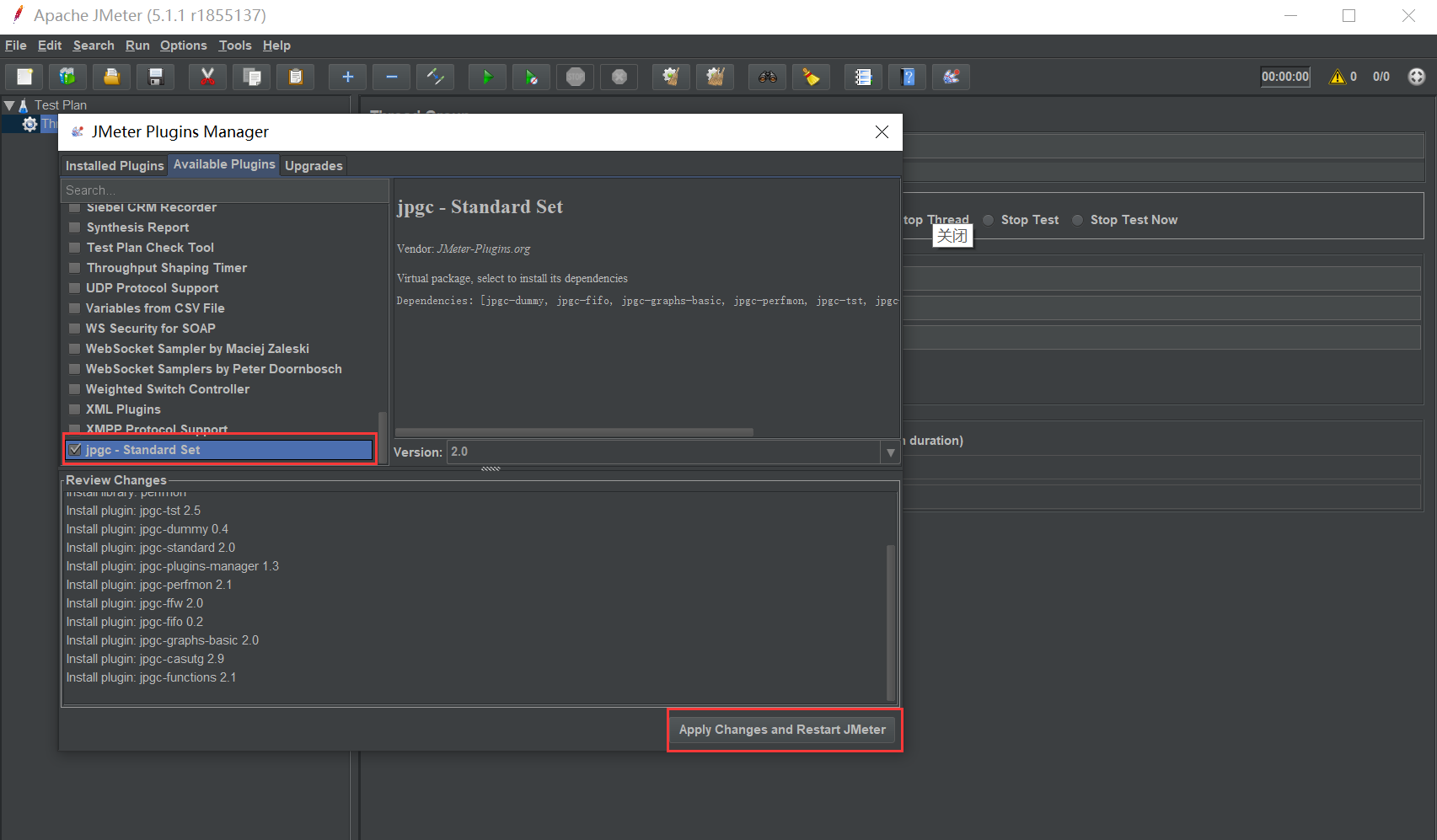Open the Version dropdown arrow
Viewport: 1437px width, 840px height.
pos(890,452)
